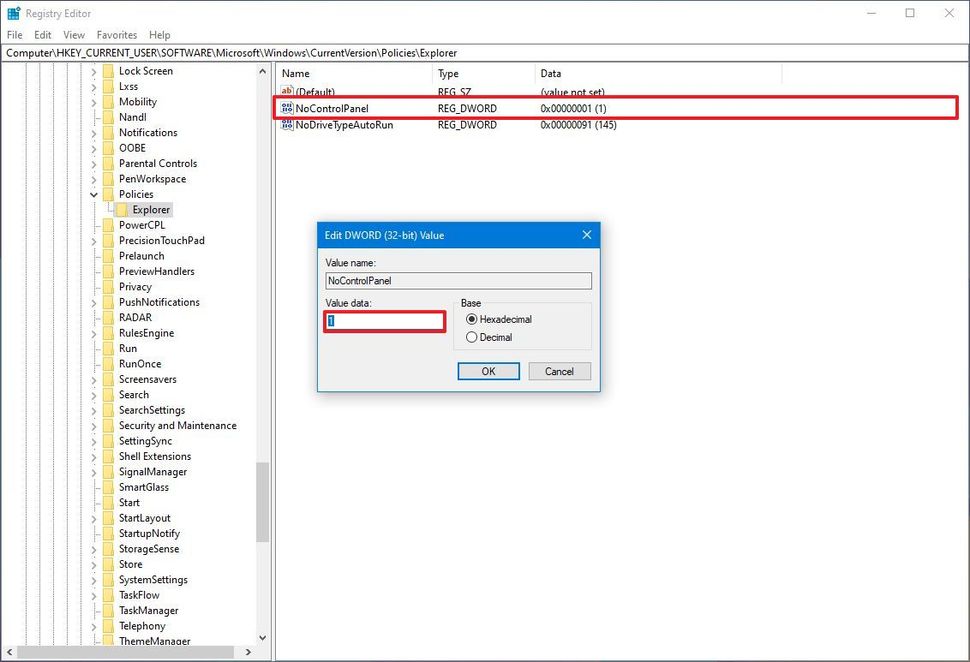Collapse the Policies tree node
This screenshot has width=970, height=662.
pos(96,194)
